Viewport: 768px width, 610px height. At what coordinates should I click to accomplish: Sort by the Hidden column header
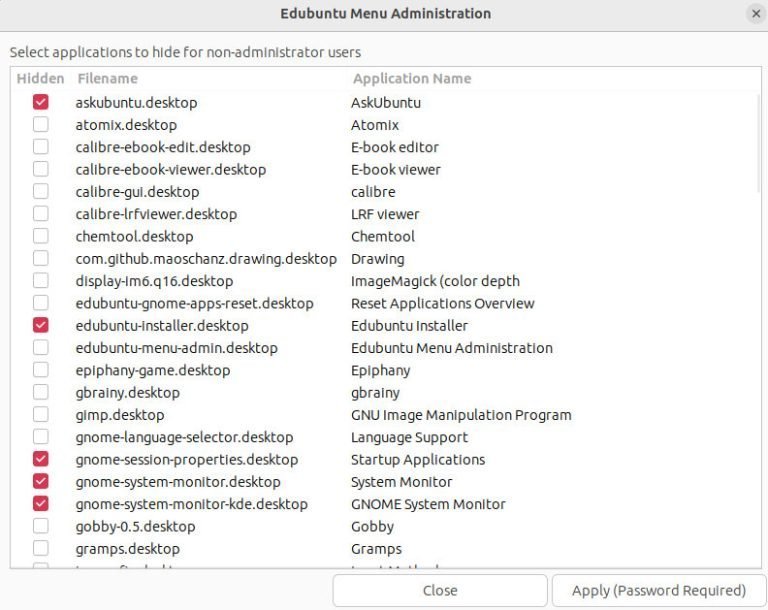[x=40, y=78]
